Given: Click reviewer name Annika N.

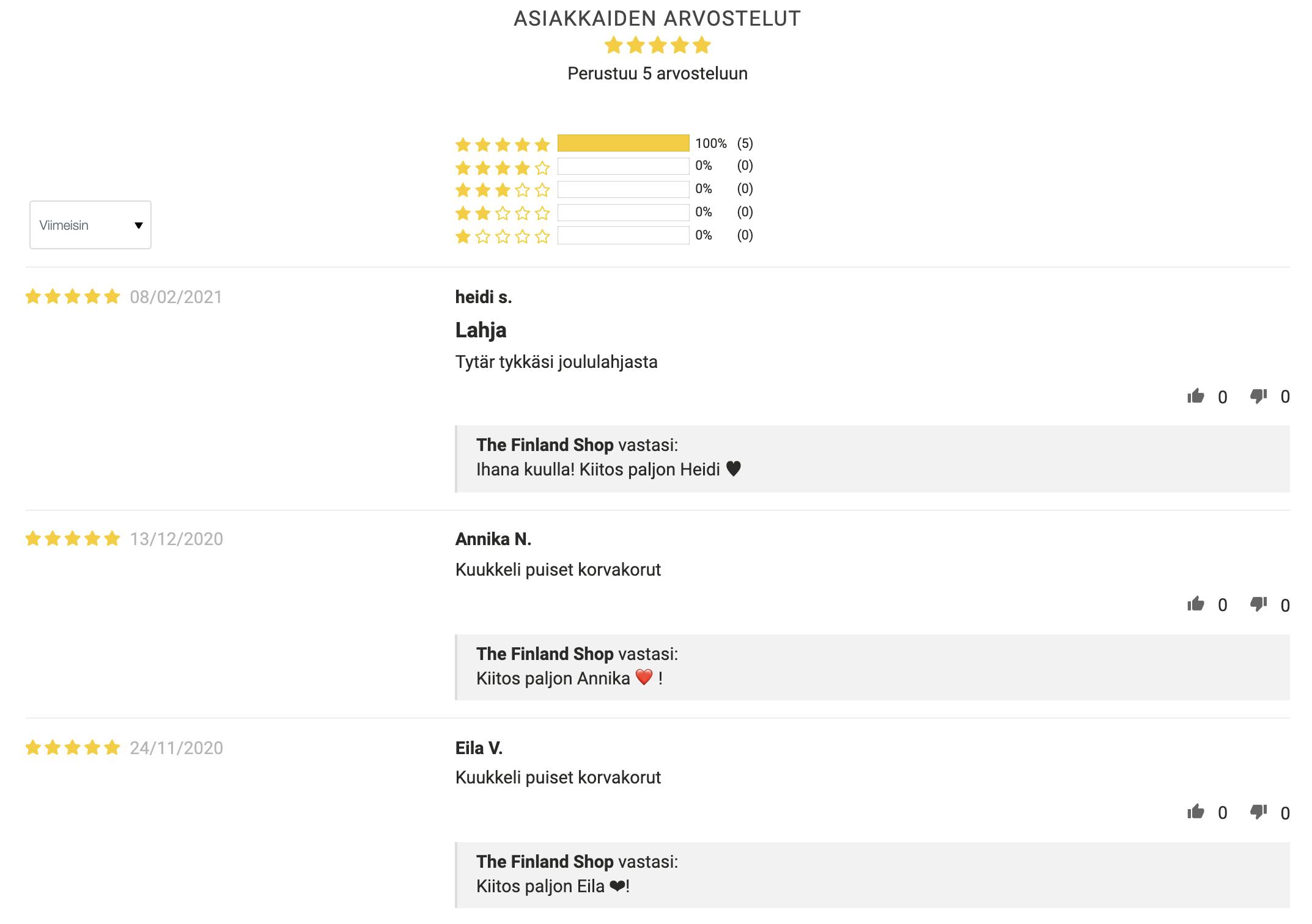Looking at the screenshot, I should pyautogui.click(x=493, y=539).
